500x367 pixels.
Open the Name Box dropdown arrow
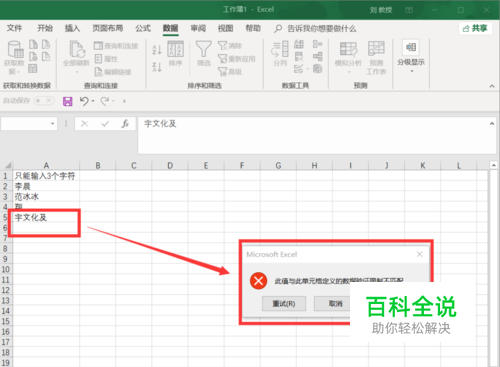53,124
